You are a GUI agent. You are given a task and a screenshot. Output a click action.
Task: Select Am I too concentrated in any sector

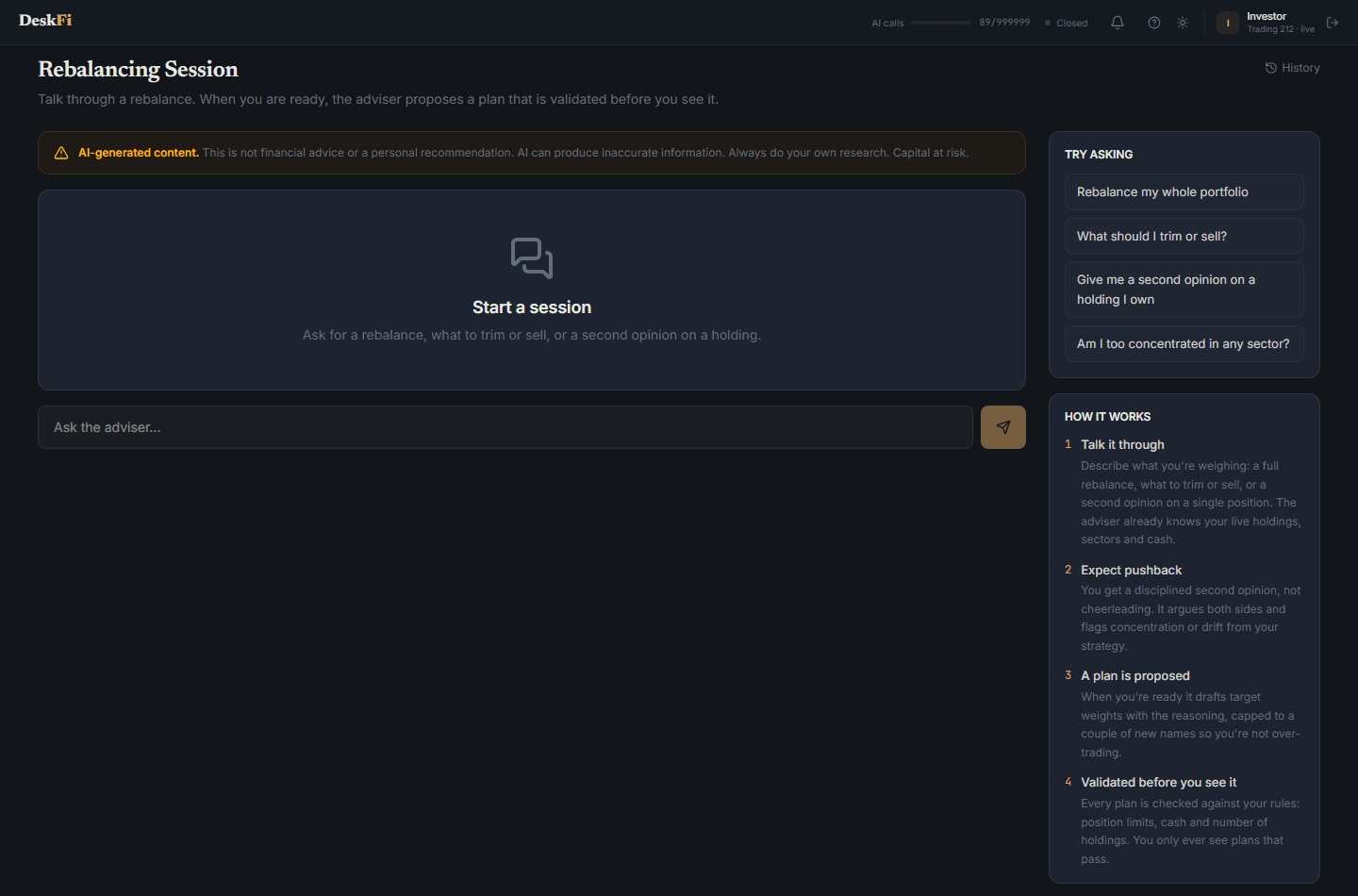click(1184, 343)
